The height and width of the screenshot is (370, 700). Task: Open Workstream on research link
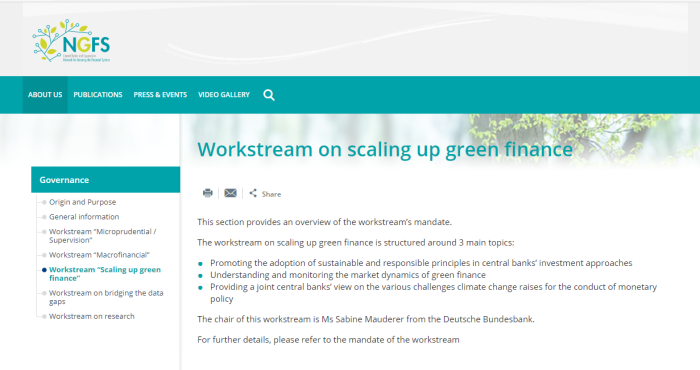pyautogui.click(x=92, y=316)
